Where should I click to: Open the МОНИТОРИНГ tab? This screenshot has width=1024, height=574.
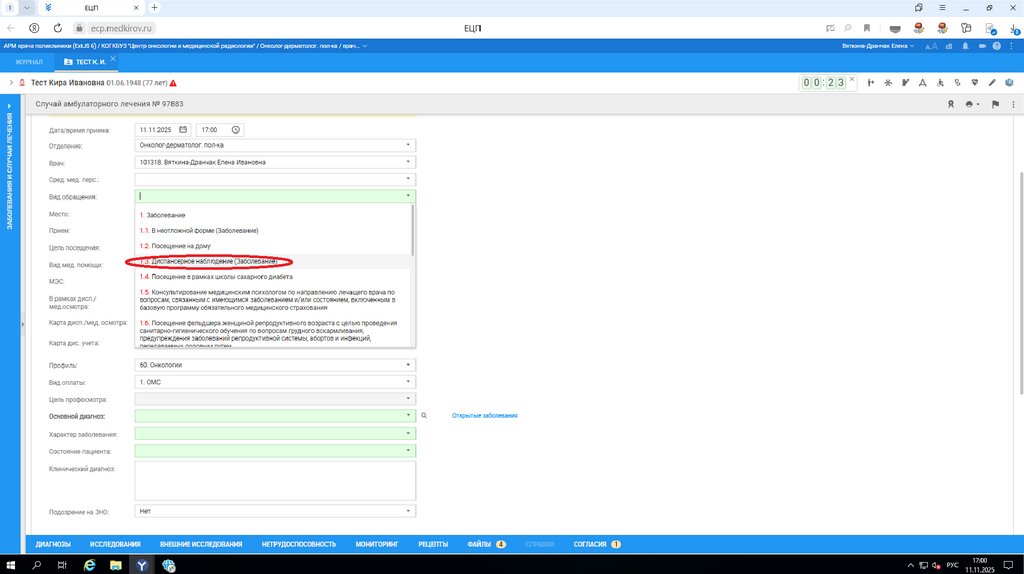point(377,544)
